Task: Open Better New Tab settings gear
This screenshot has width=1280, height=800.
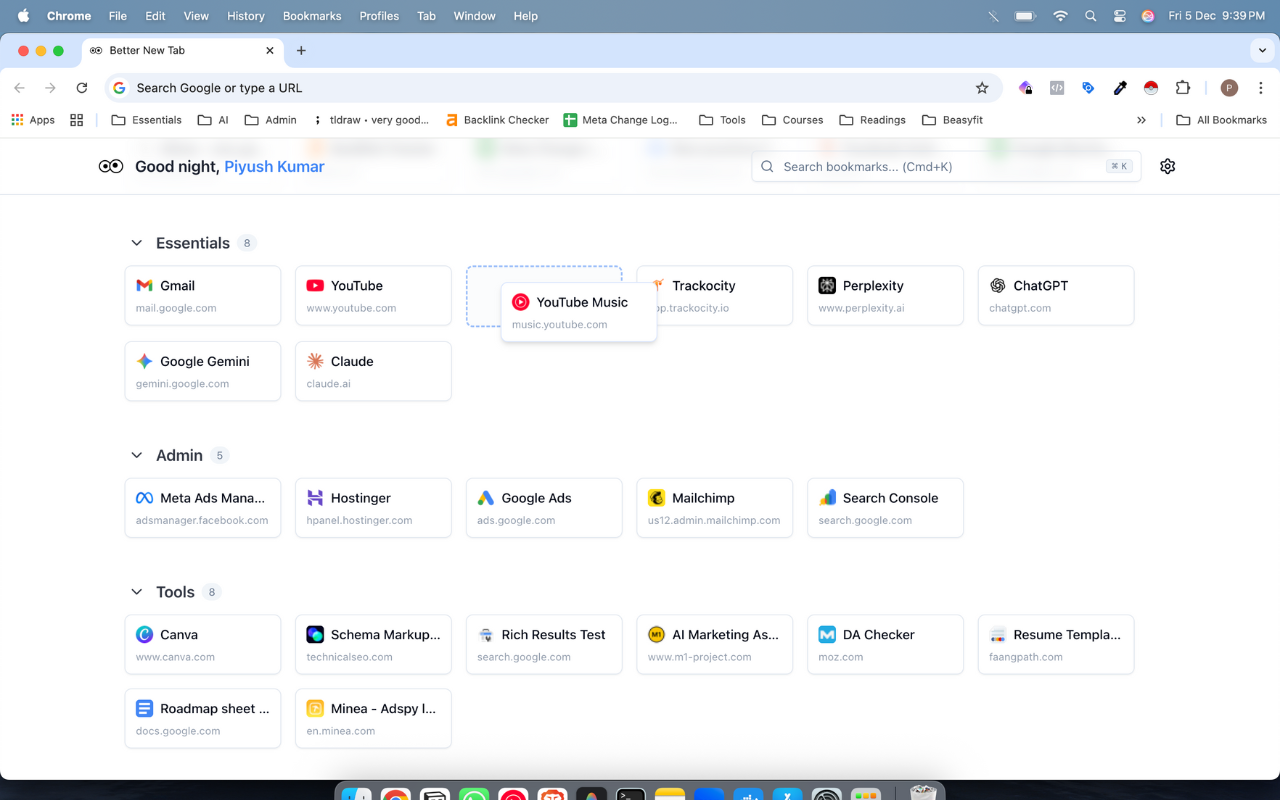Action: coord(1167,166)
